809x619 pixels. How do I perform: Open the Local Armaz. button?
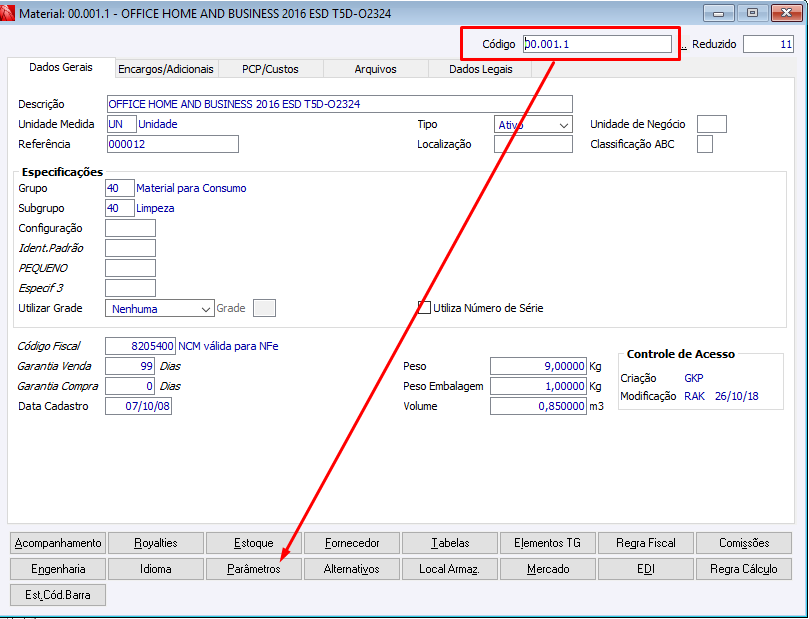click(x=450, y=569)
